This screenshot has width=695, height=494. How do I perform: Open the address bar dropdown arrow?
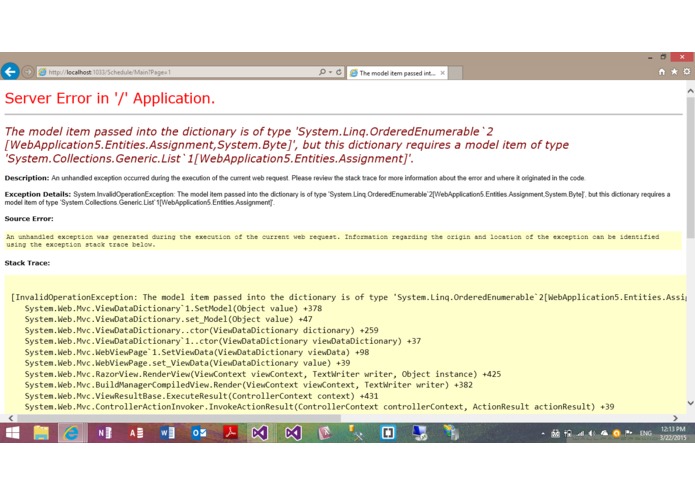pos(331,72)
